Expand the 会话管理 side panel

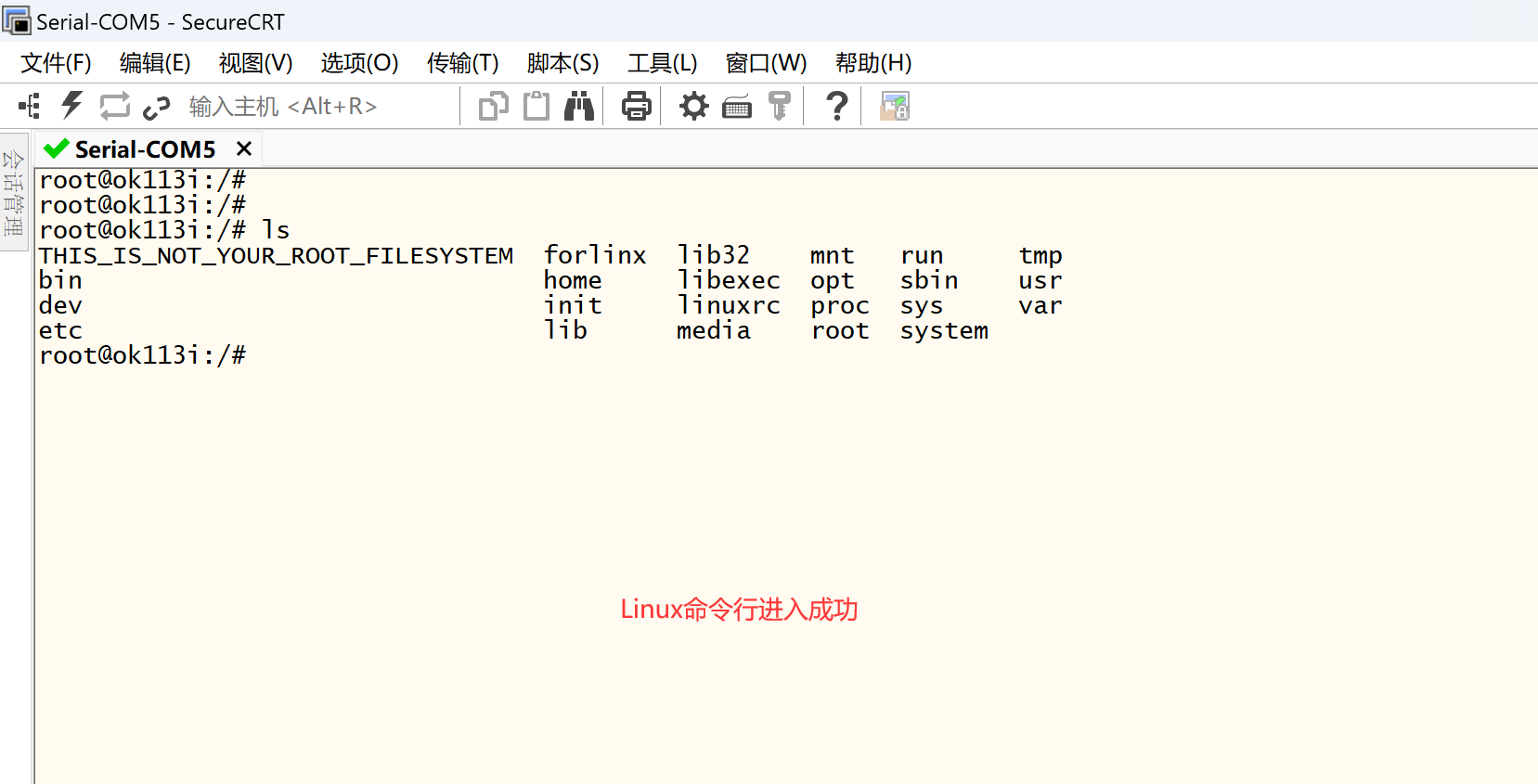click(x=14, y=194)
